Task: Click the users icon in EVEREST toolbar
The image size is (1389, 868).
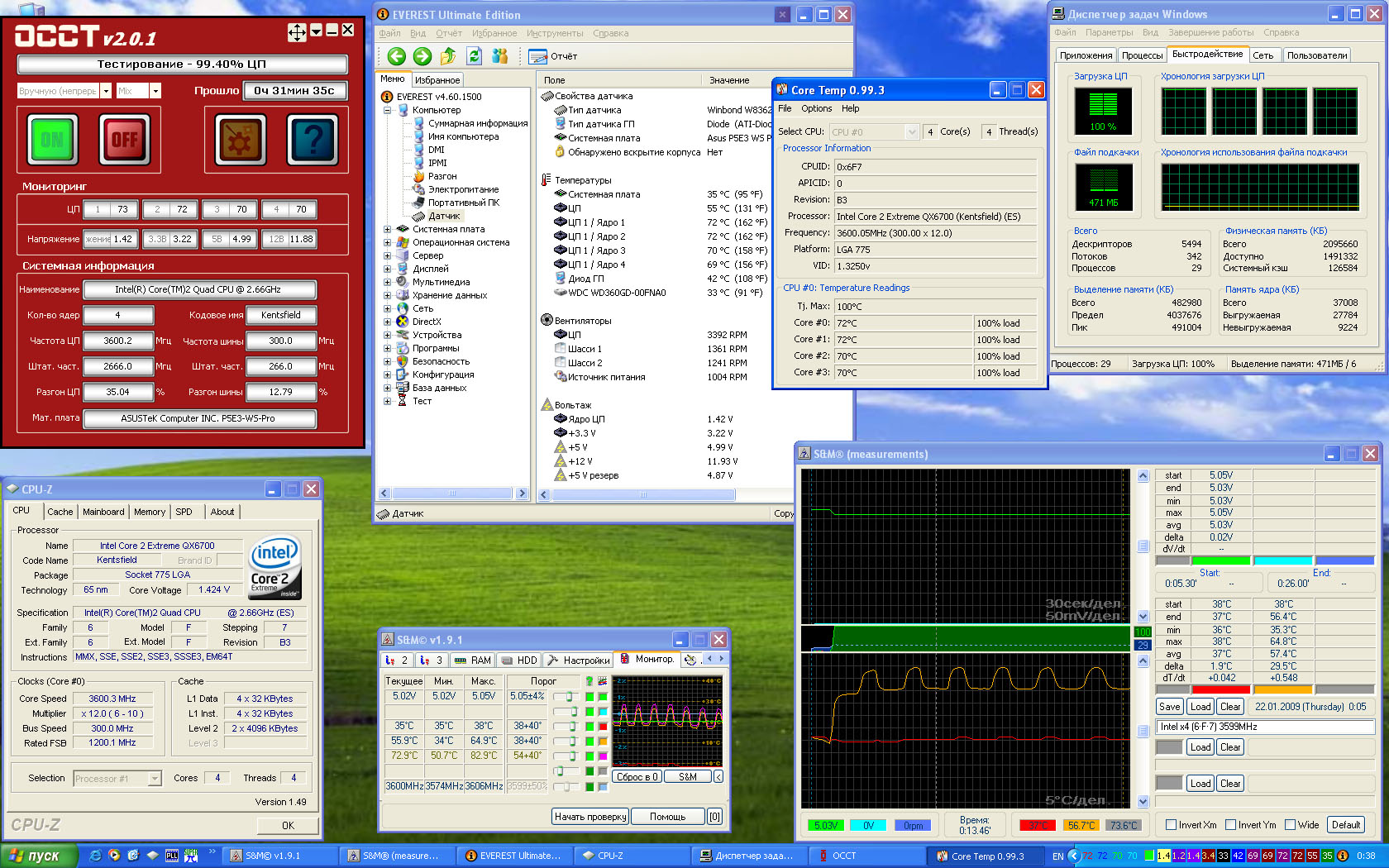Action: [x=499, y=56]
